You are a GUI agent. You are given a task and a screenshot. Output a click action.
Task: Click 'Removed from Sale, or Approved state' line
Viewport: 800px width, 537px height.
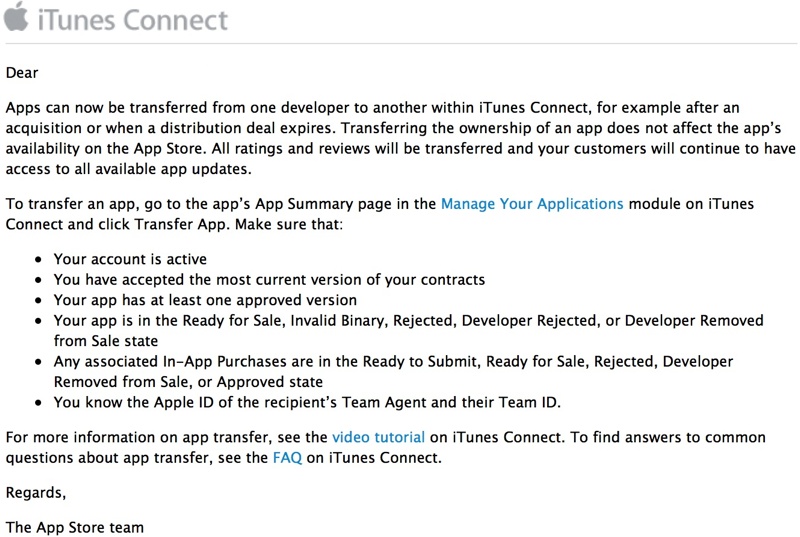(x=188, y=382)
